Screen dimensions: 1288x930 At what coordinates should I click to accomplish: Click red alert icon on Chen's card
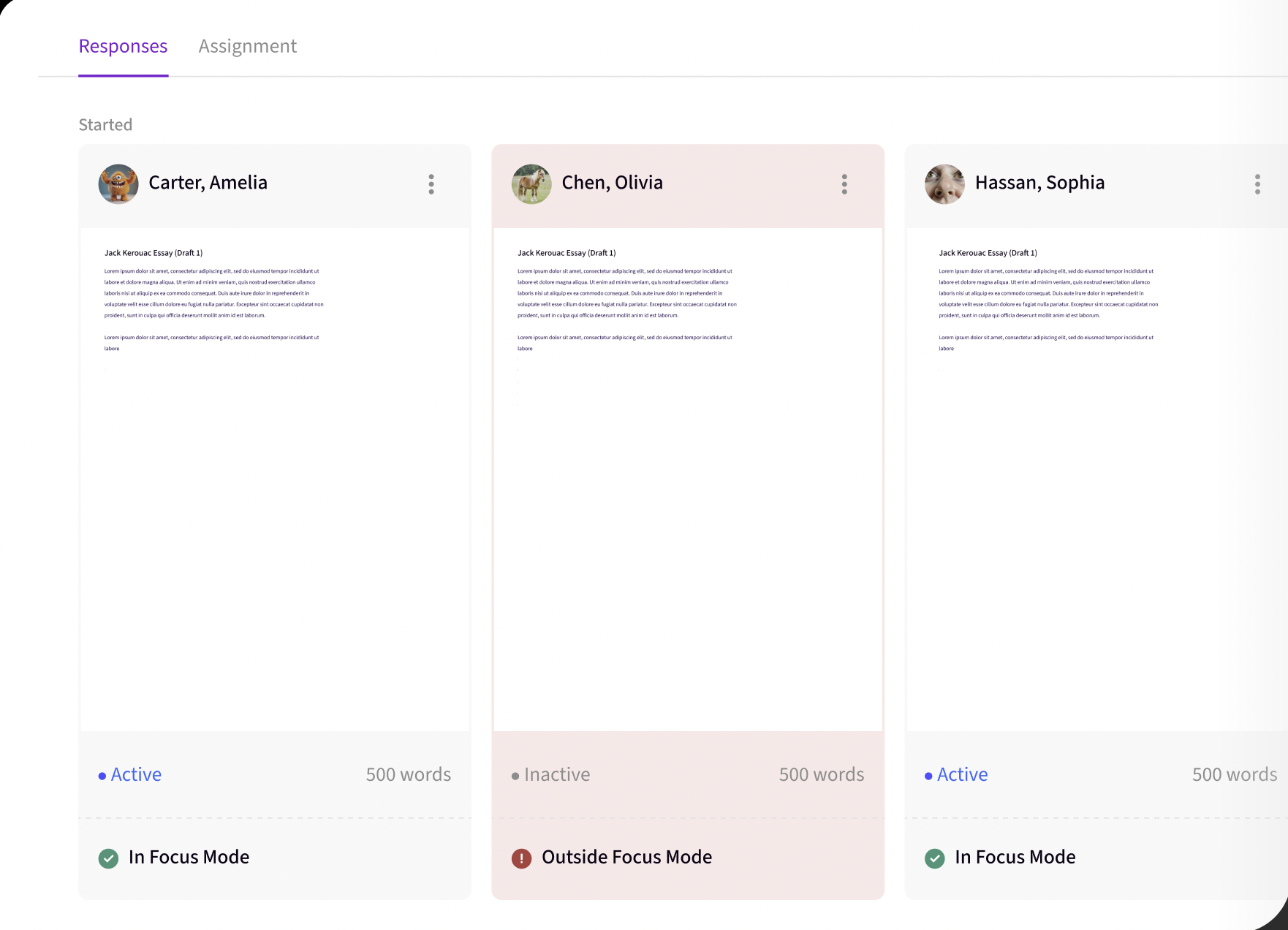coord(521,858)
